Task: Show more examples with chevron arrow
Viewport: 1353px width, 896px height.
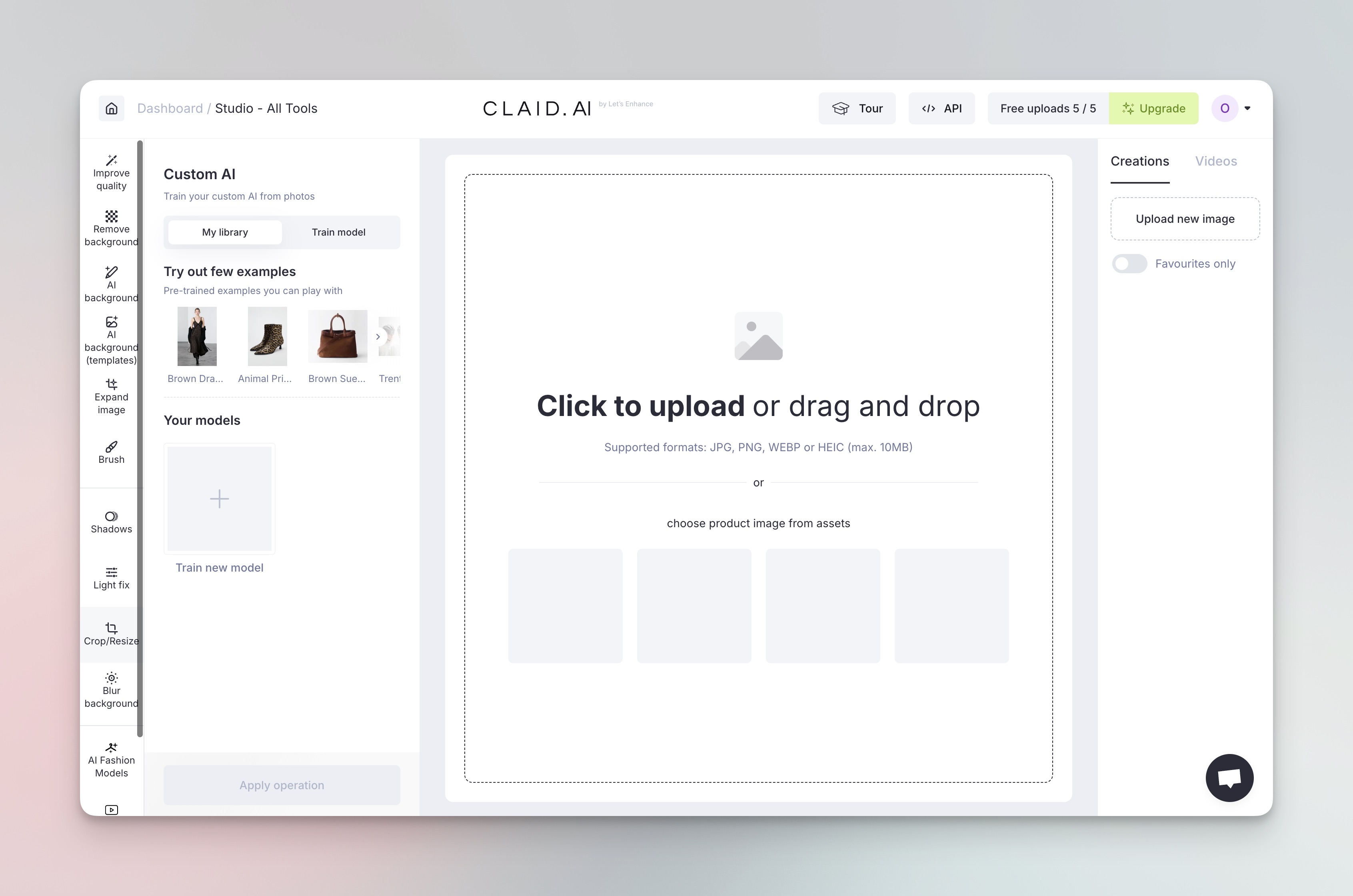Action: pyautogui.click(x=378, y=336)
